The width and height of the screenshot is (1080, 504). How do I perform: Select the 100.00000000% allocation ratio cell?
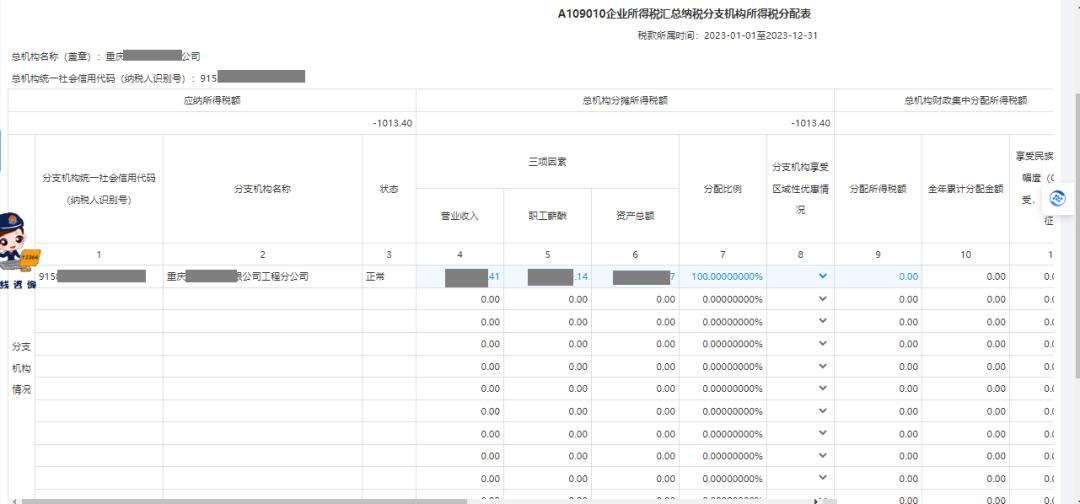[x=722, y=277]
